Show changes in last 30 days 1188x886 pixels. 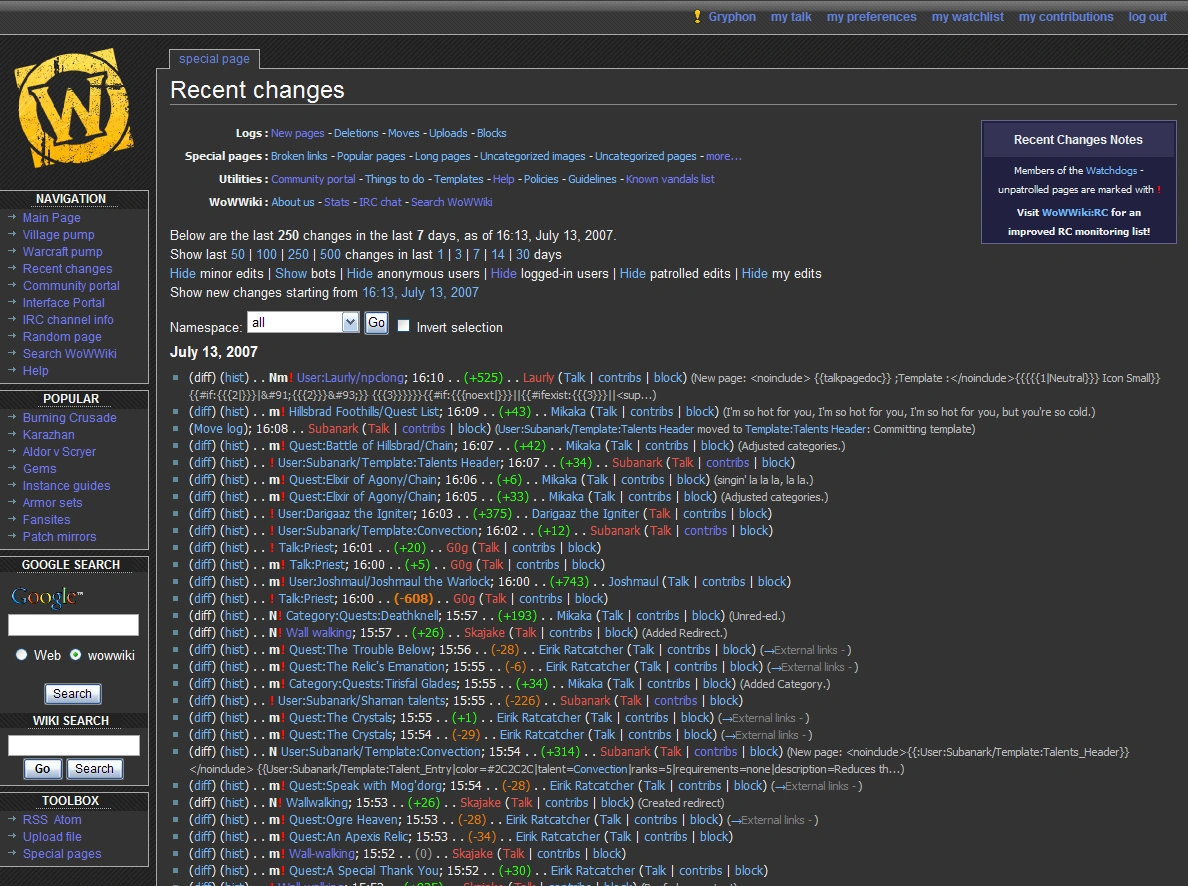click(x=523, y=255)
